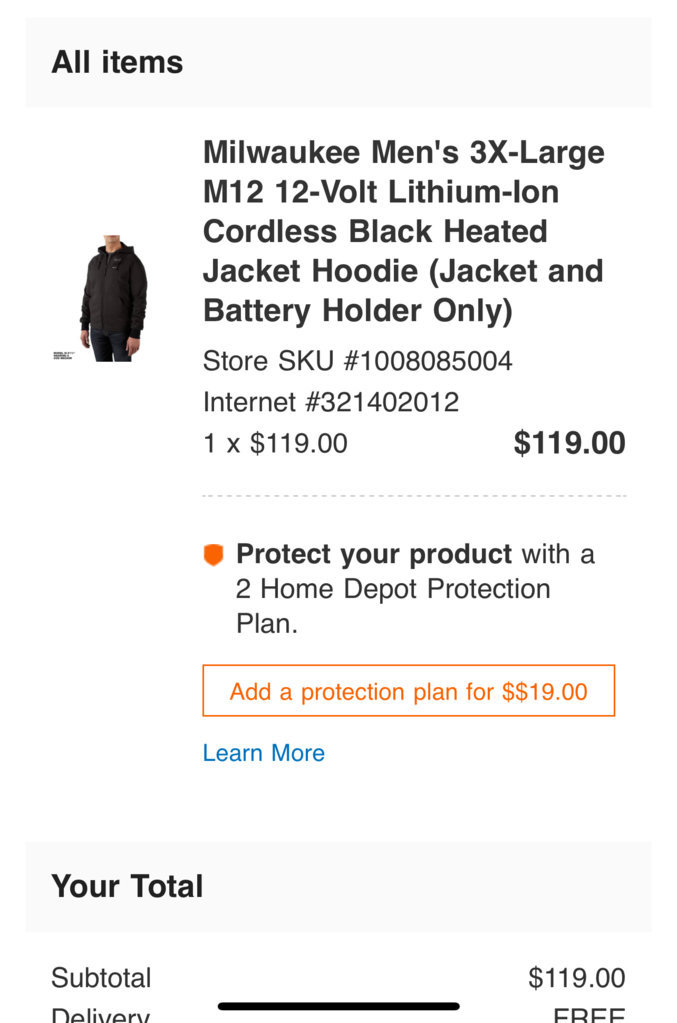This screenshot has height=1023, width=677.
Task: Tap the bold $119.00 item price
Action: point(569,443)
